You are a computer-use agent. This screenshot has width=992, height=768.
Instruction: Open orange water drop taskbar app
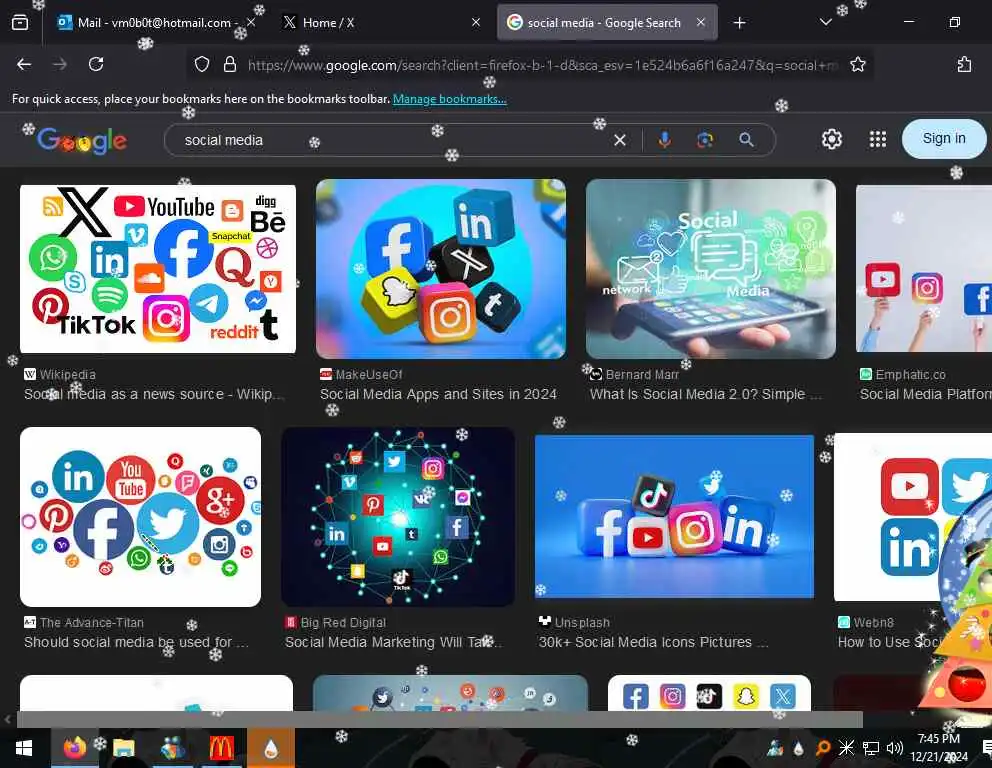click(271, 749)
